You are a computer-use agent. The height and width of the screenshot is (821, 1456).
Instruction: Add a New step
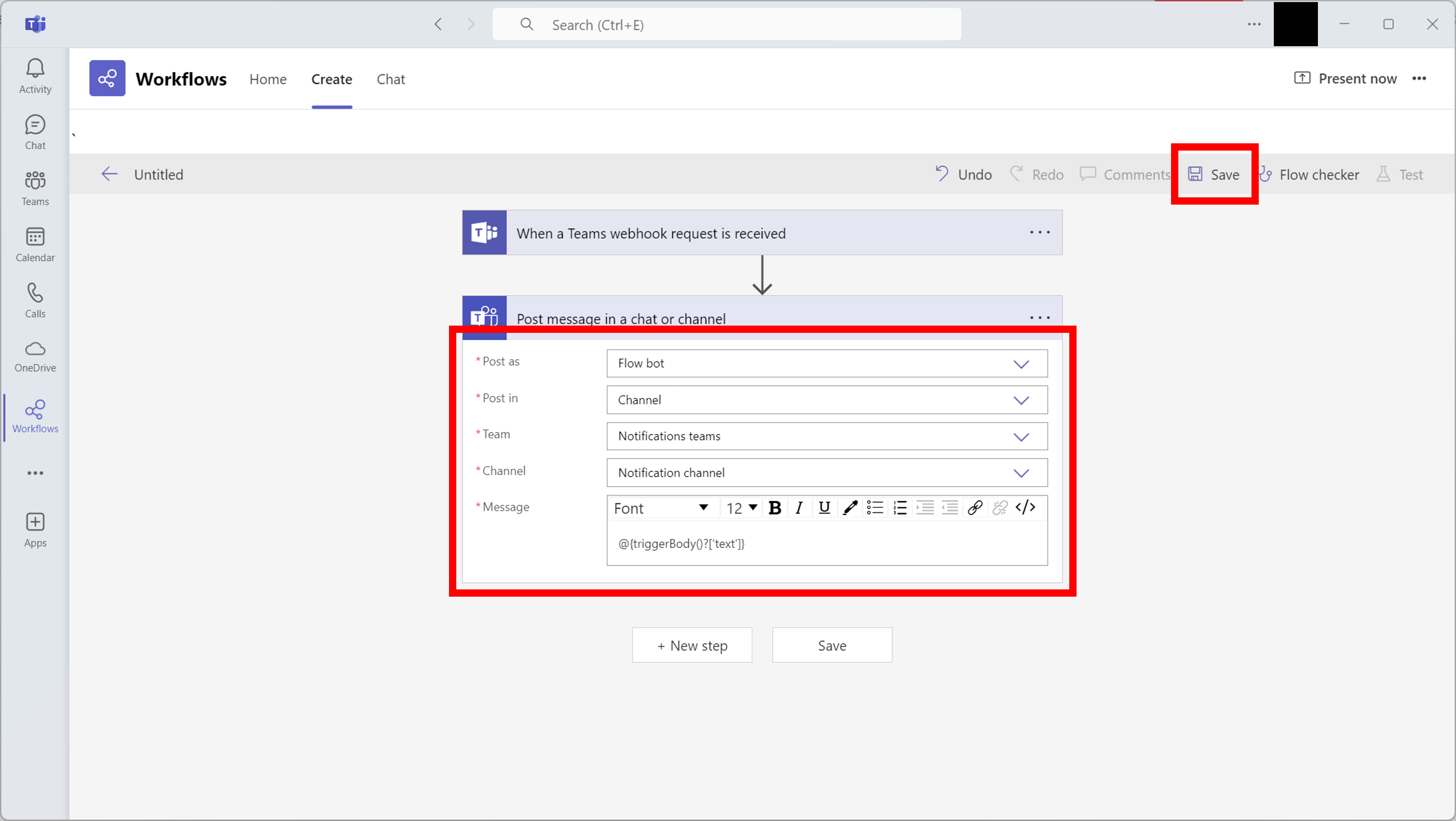[x=692, y=645]
